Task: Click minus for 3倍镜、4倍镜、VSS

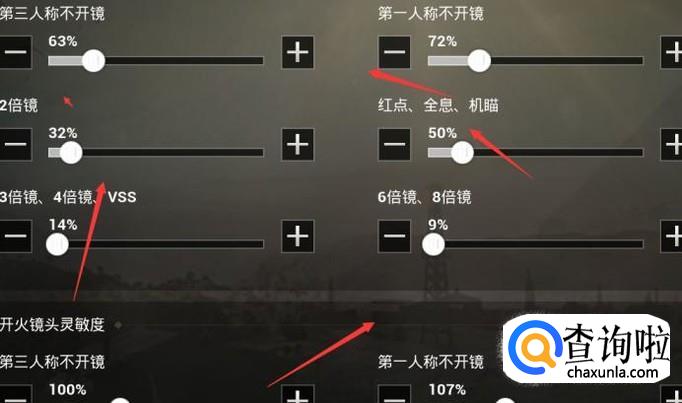Action: [x=15, y=236]
